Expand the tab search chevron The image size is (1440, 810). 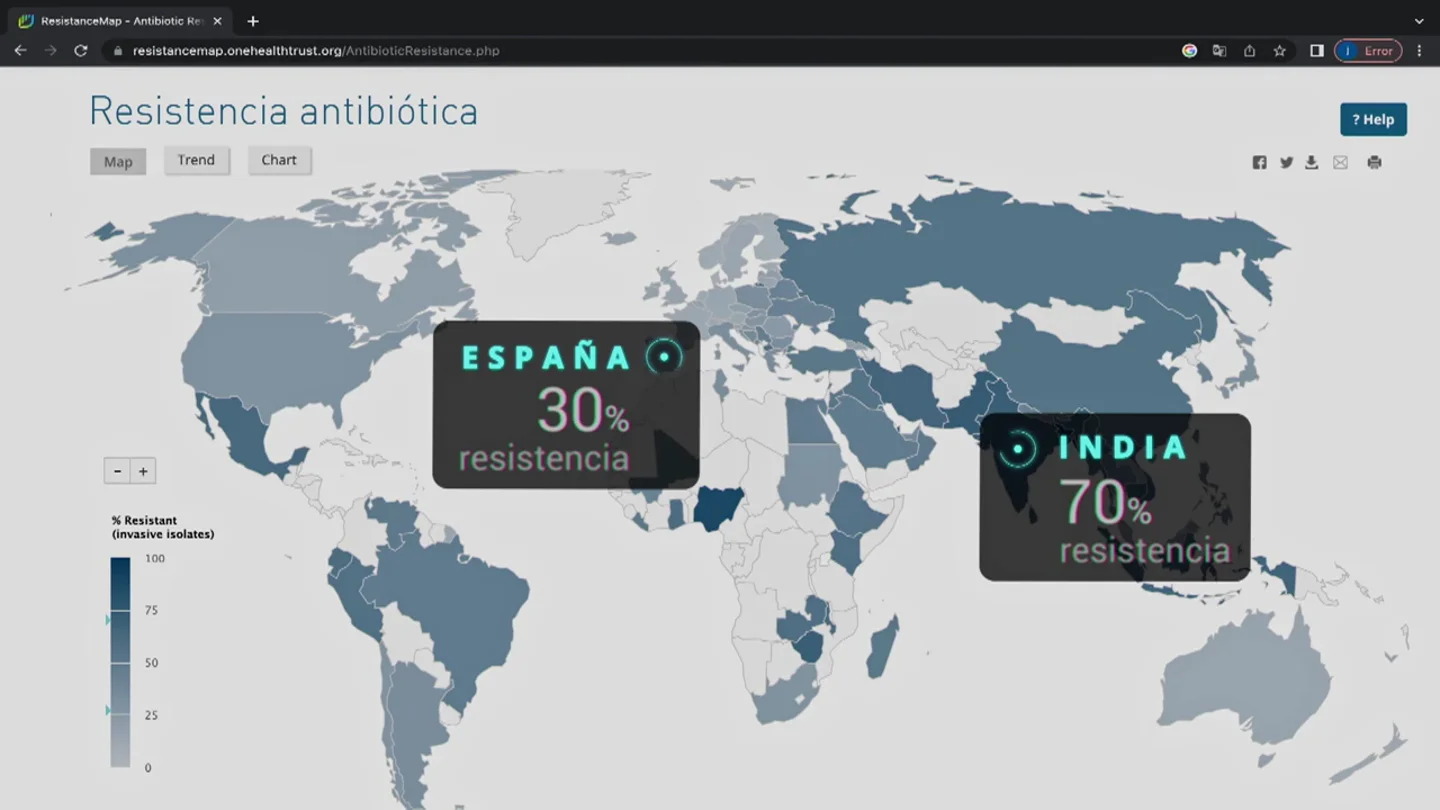1419,20
